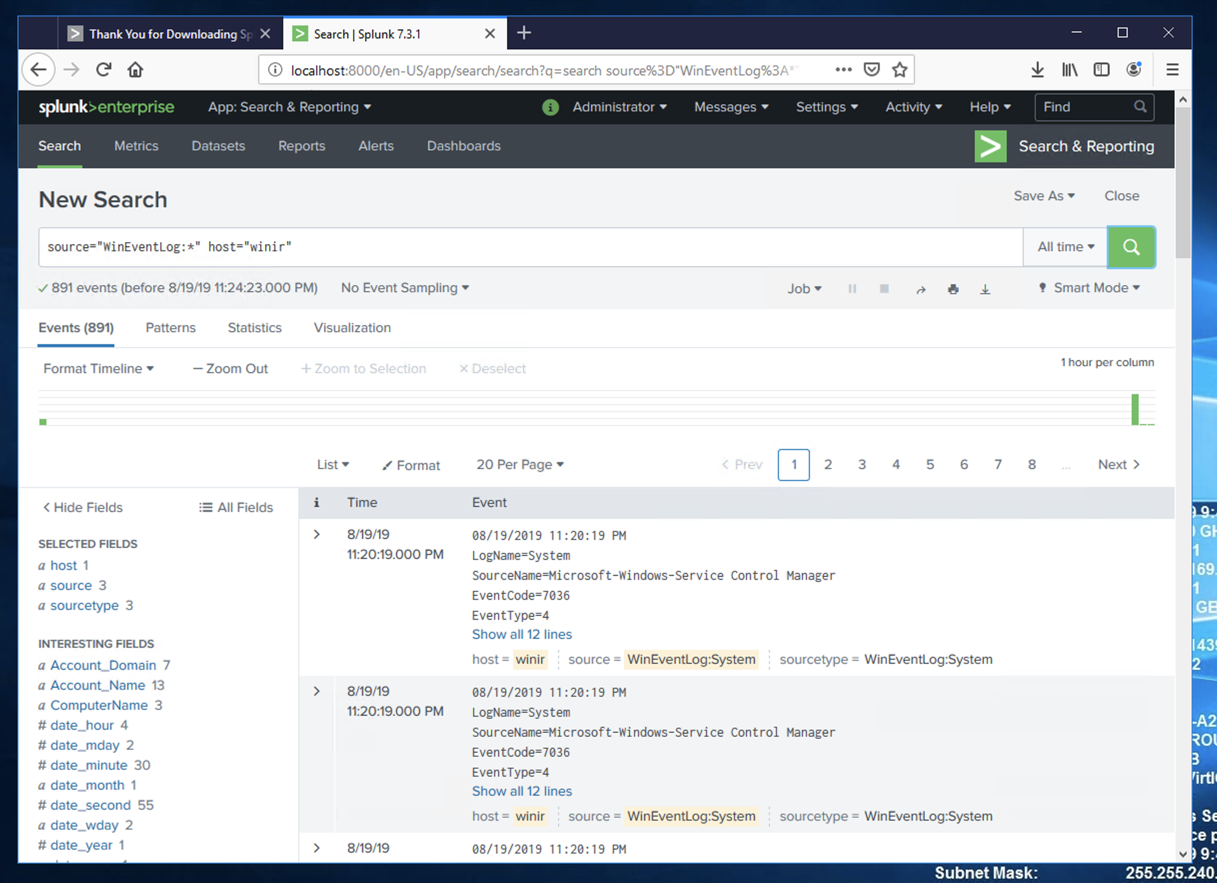Open the Patterns results tab
The width and height of the screenshot is (1217, 883).
click(x=170, y=328)
